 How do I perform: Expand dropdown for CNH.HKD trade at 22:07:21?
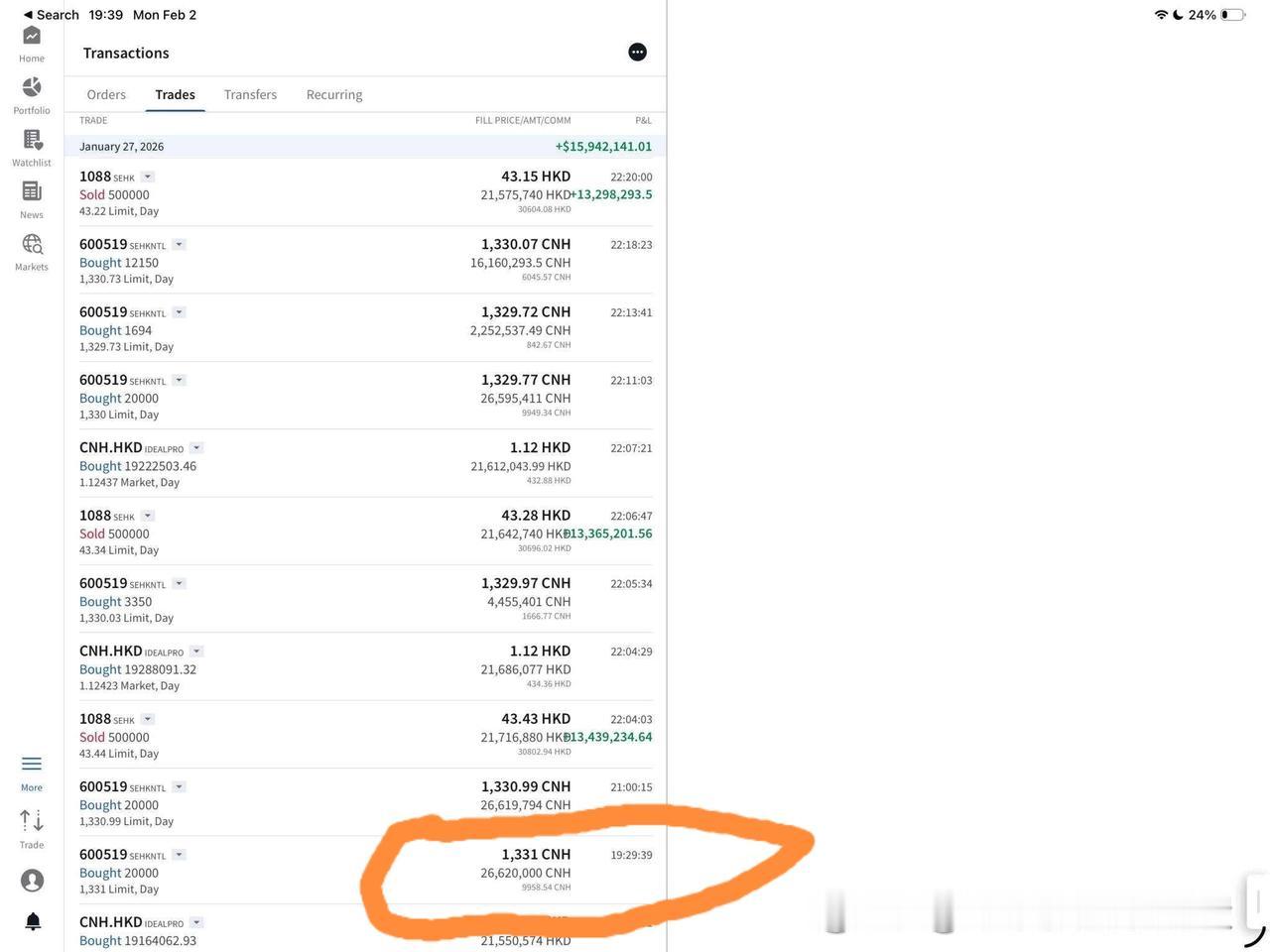pos(196,448)
